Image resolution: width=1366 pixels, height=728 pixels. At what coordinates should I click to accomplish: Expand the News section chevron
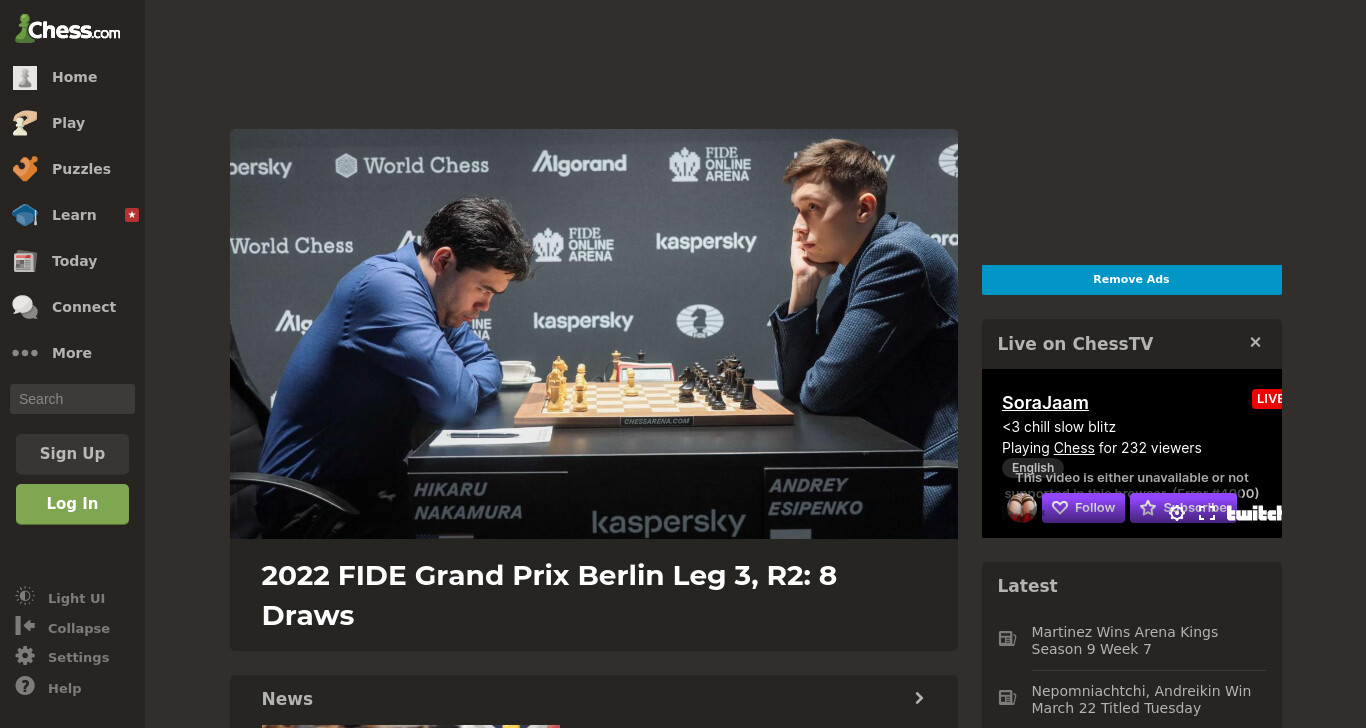click(919, 698)
